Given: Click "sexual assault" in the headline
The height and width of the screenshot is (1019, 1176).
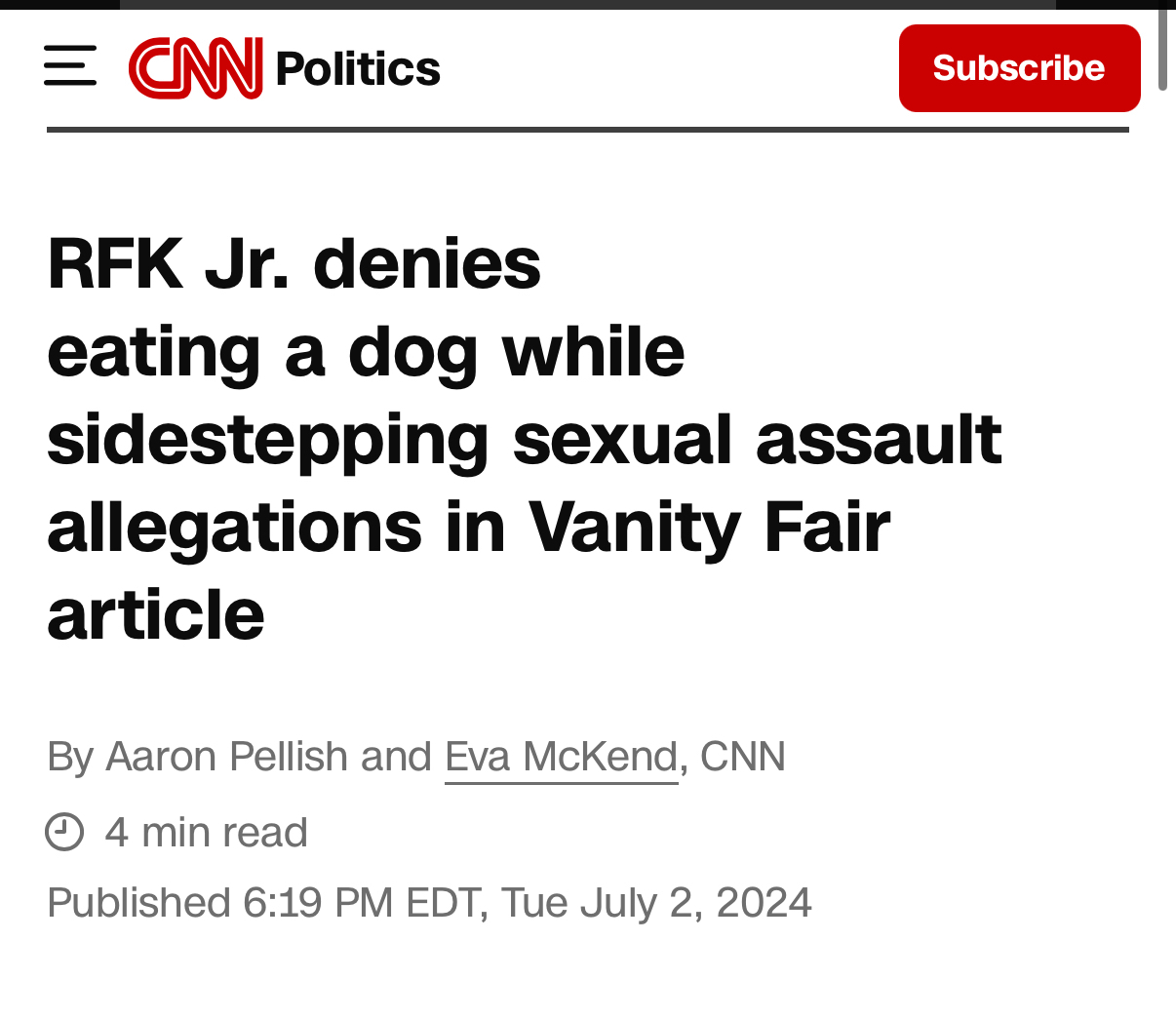Looking at the screenshot, I should [x=757, y=440].
